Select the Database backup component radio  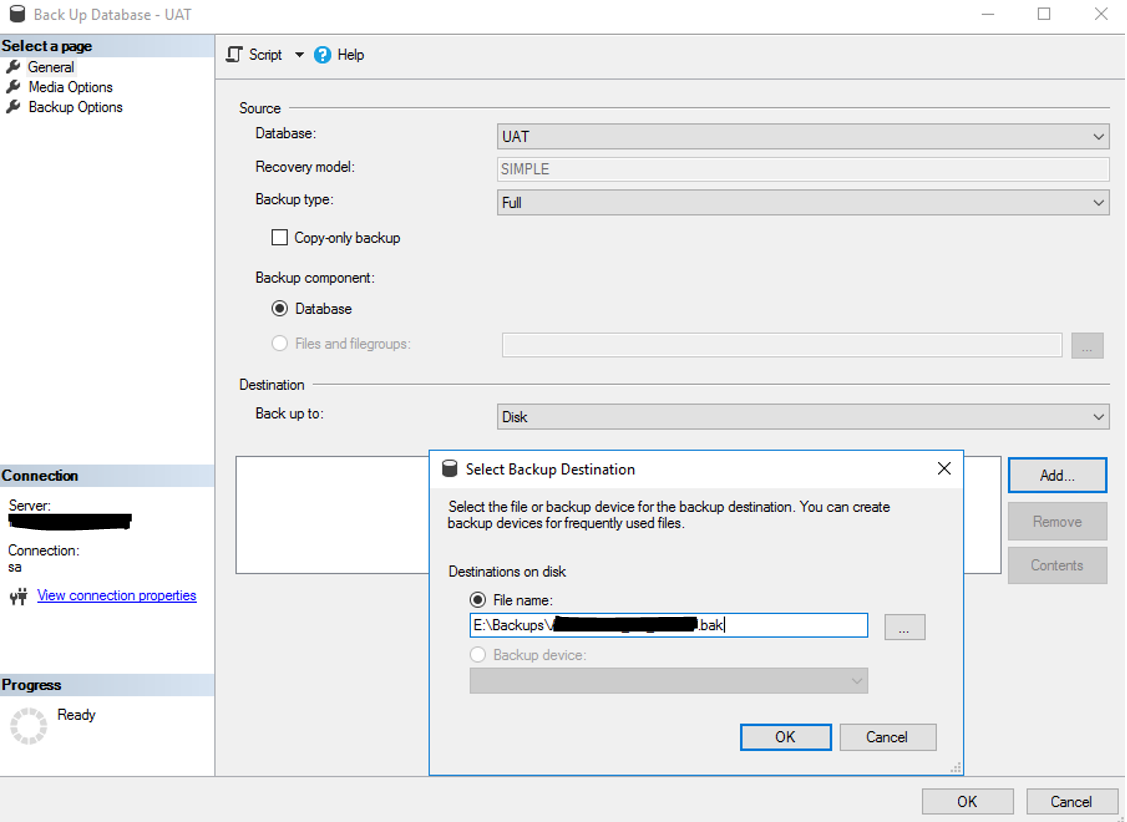click(x=280, y=309)
